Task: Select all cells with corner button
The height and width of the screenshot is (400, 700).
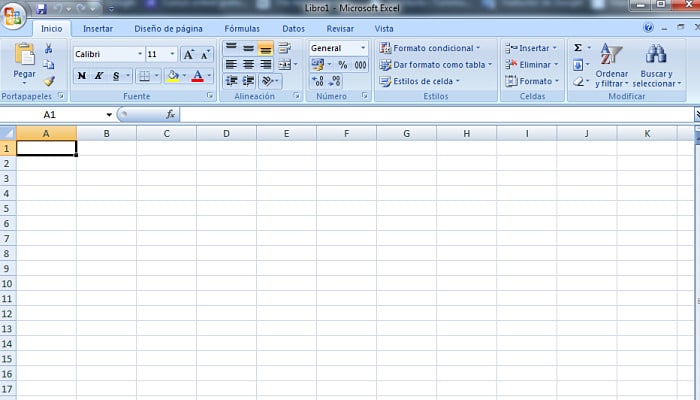Action: coord(8,133)
